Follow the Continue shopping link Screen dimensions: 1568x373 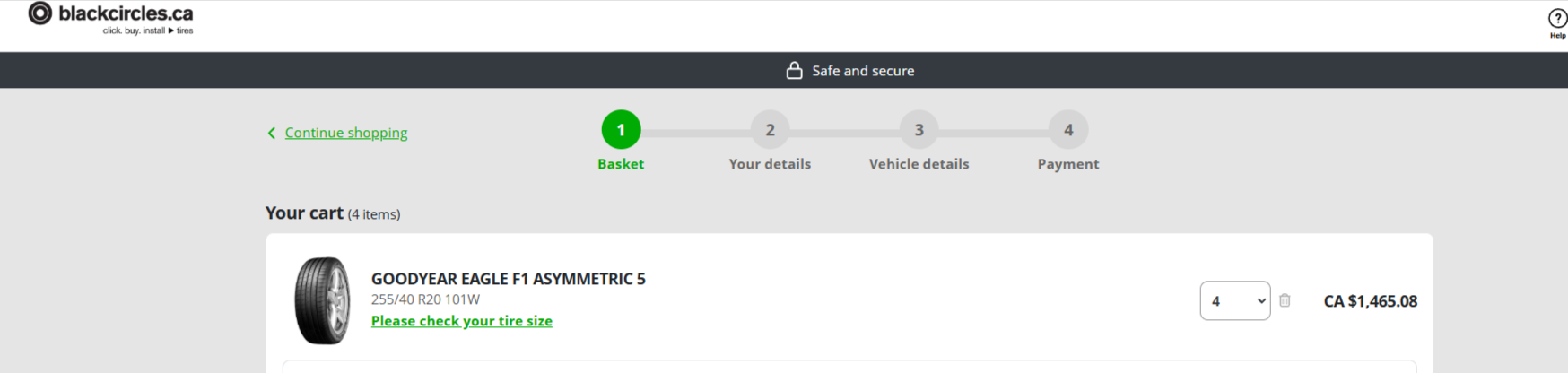(346, 133)
